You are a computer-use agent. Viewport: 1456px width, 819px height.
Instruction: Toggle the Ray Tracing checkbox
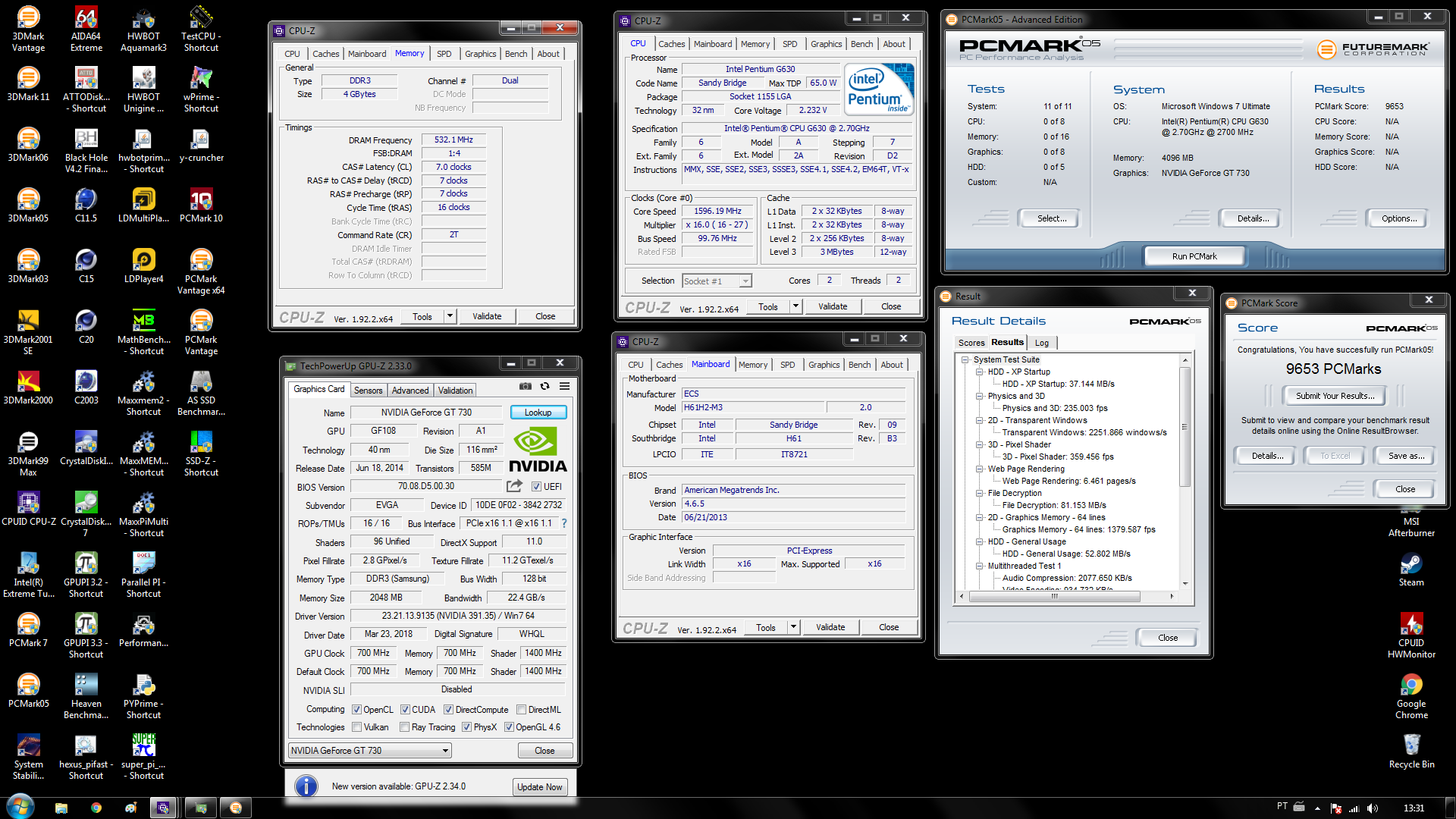[x=405, y=727]
